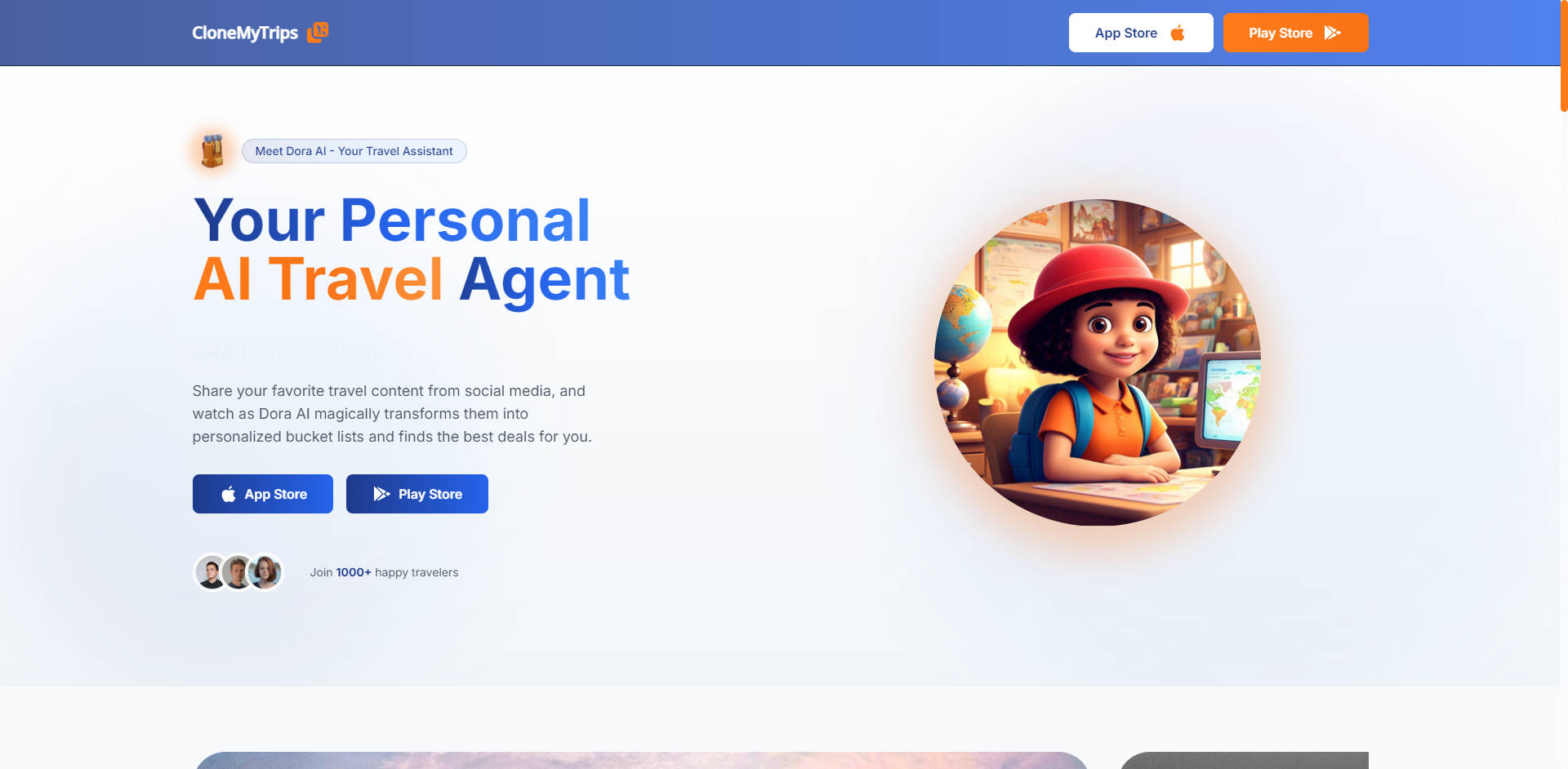Screen dimensions: 1568x769
Task: Click the Apple icon in blue App Store button
Action: click(229, 494)
